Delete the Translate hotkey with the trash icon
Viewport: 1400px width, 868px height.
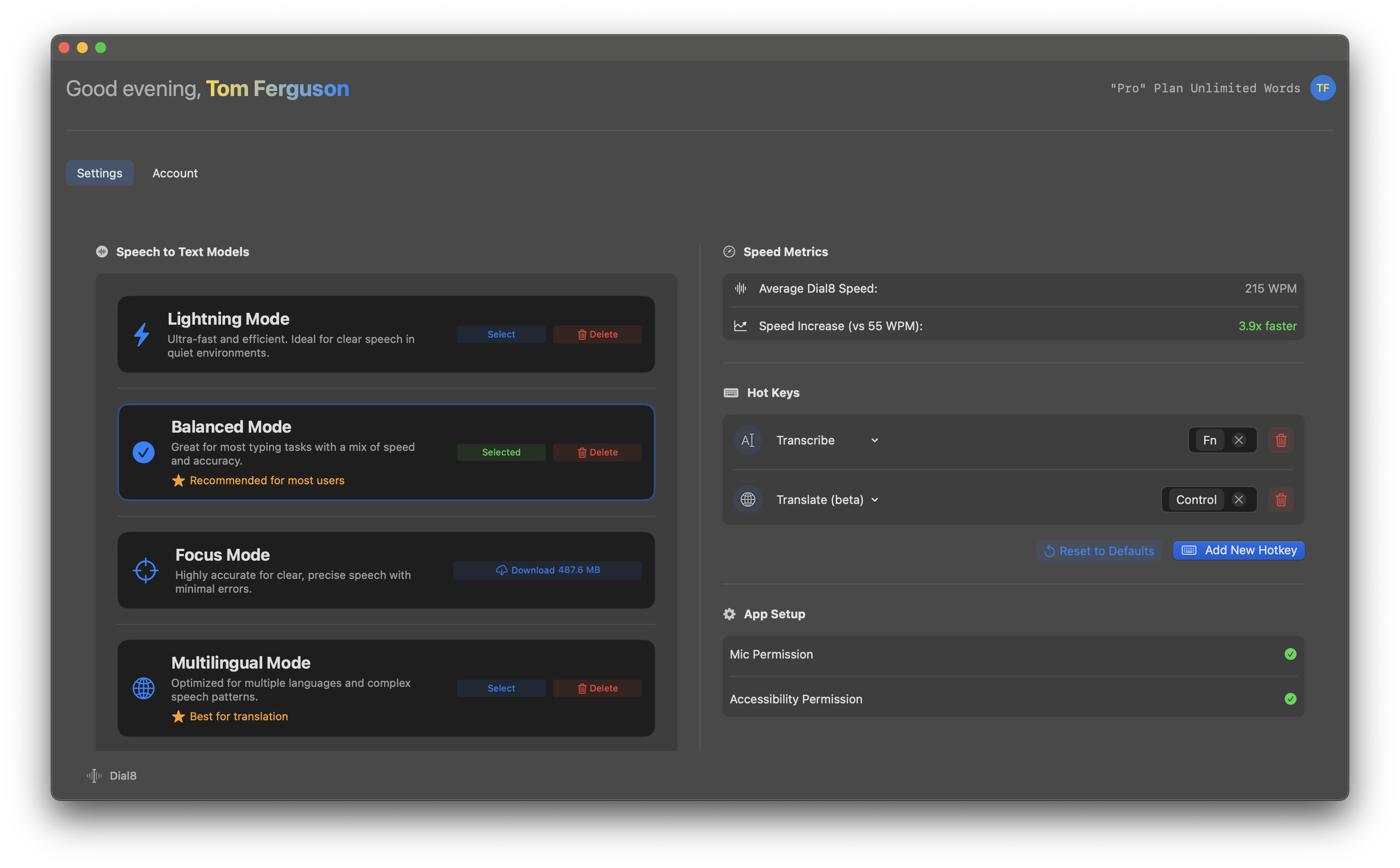click(1281, 499)
